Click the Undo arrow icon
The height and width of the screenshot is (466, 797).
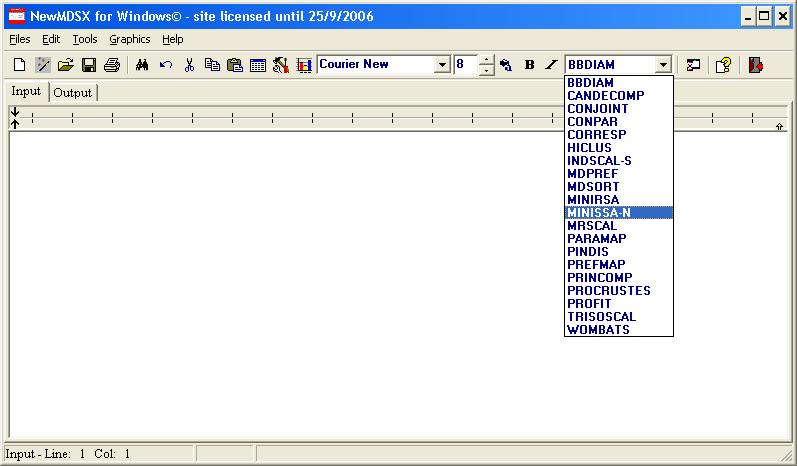coord(165,65)
